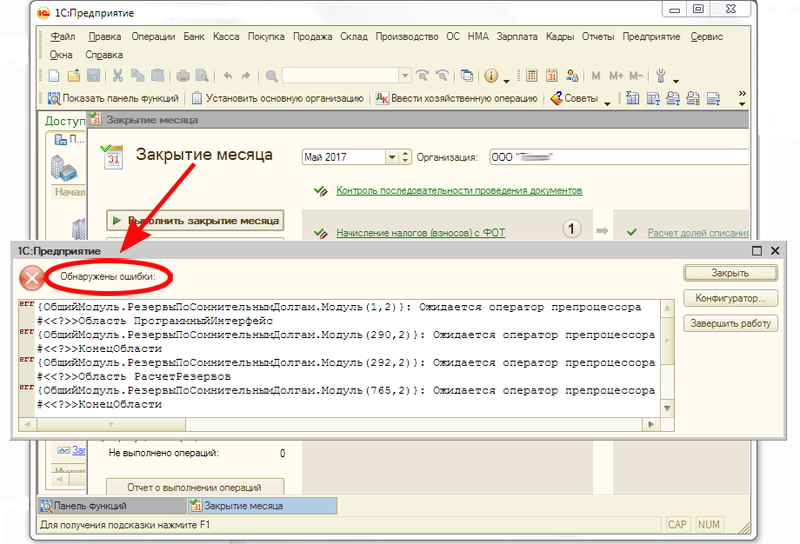Click the error list horizontal scroll right arrow
Screen dimensions: 800x544
tap(651, 424)
